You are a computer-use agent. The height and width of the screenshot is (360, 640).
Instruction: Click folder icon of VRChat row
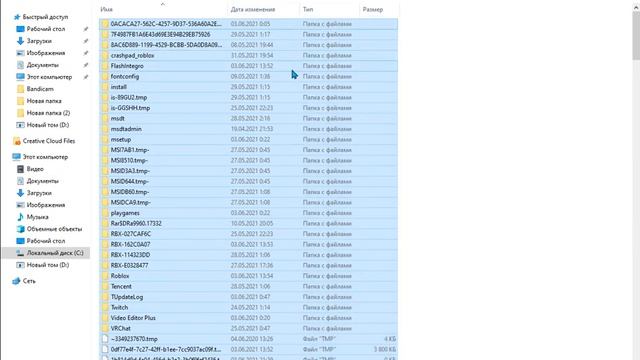point(105,328)
